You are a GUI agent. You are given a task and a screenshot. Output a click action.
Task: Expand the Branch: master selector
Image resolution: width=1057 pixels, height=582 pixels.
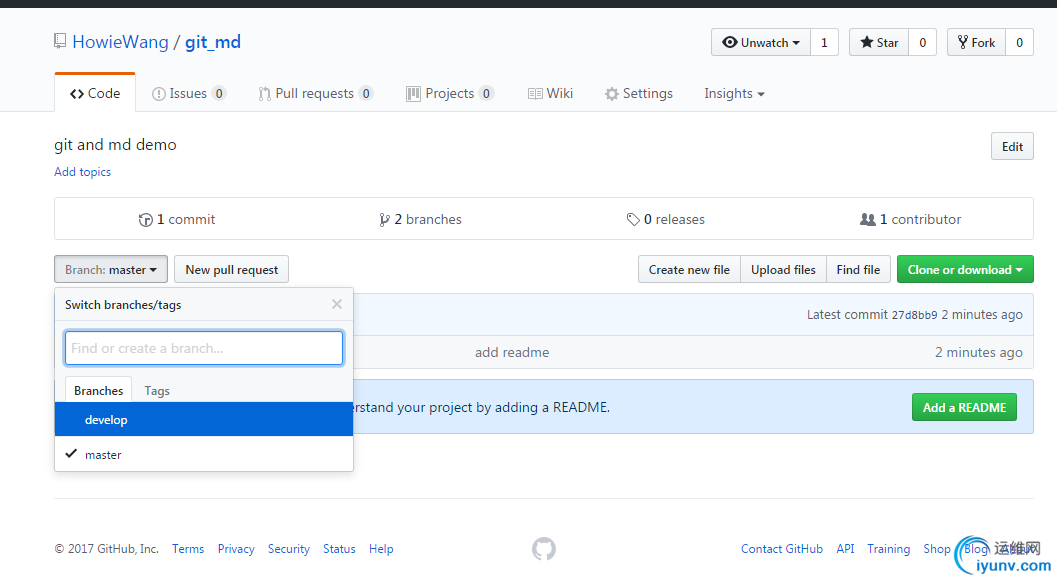coord(111,270)
